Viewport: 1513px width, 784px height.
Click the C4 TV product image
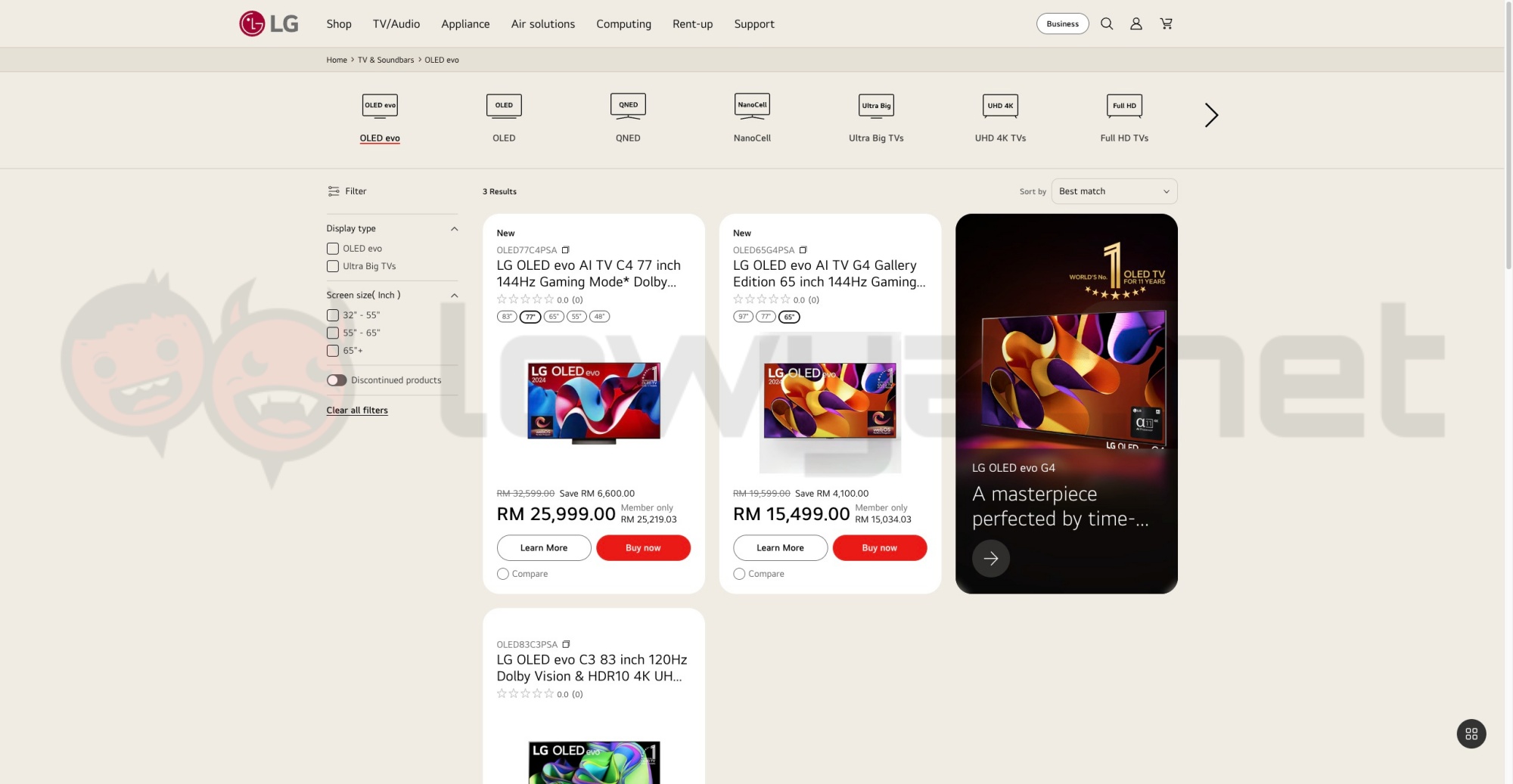[x=594, y=402]
